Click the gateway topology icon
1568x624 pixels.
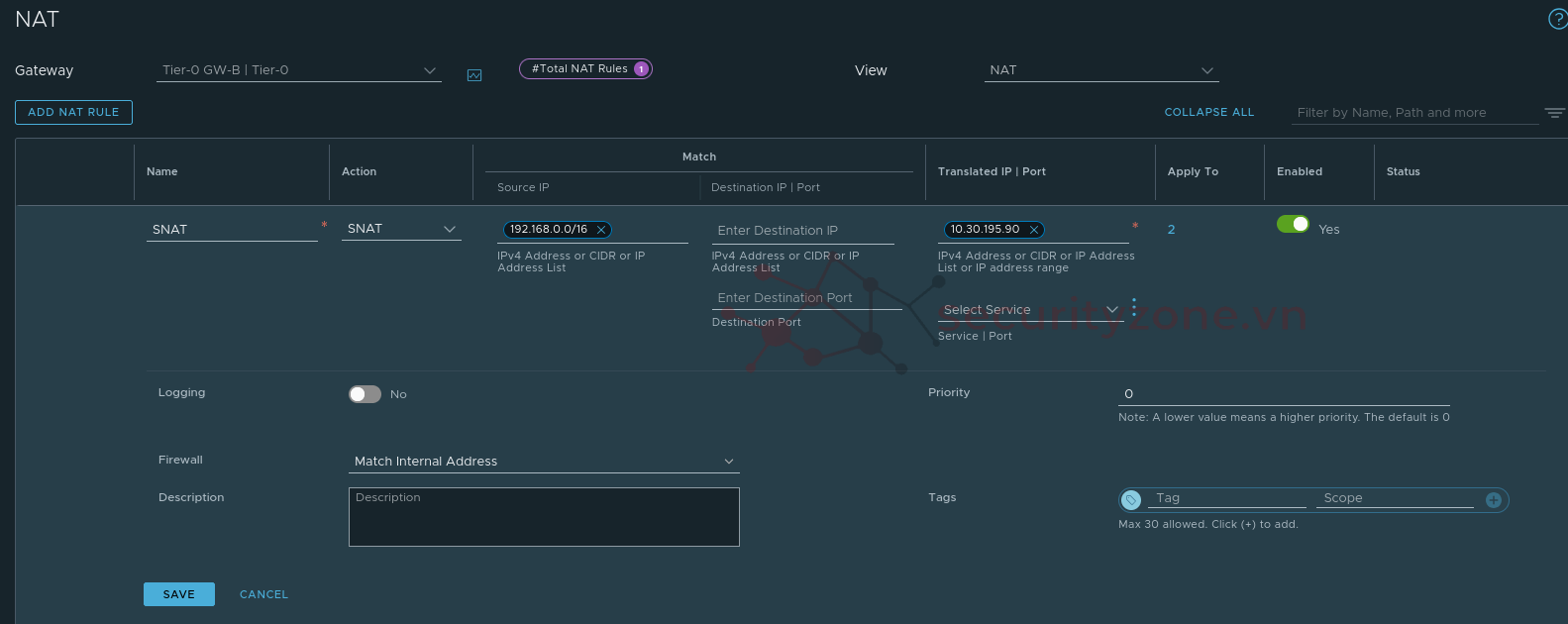[474, 75]
